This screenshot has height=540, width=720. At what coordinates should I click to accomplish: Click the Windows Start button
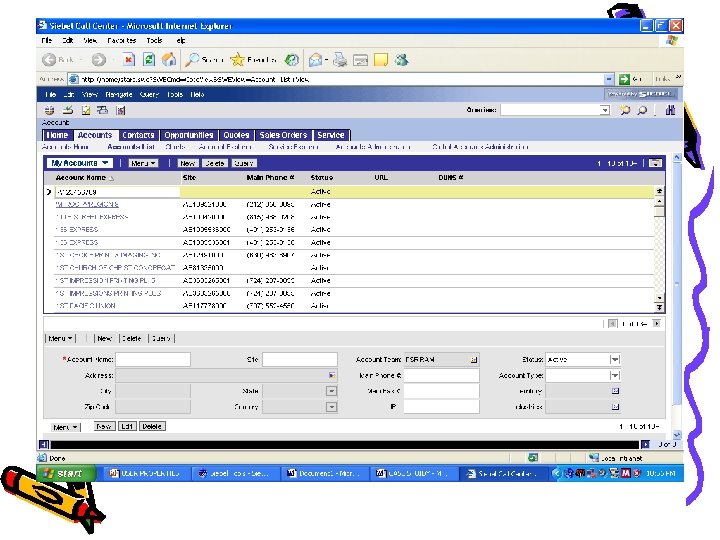tap(66, 473)
